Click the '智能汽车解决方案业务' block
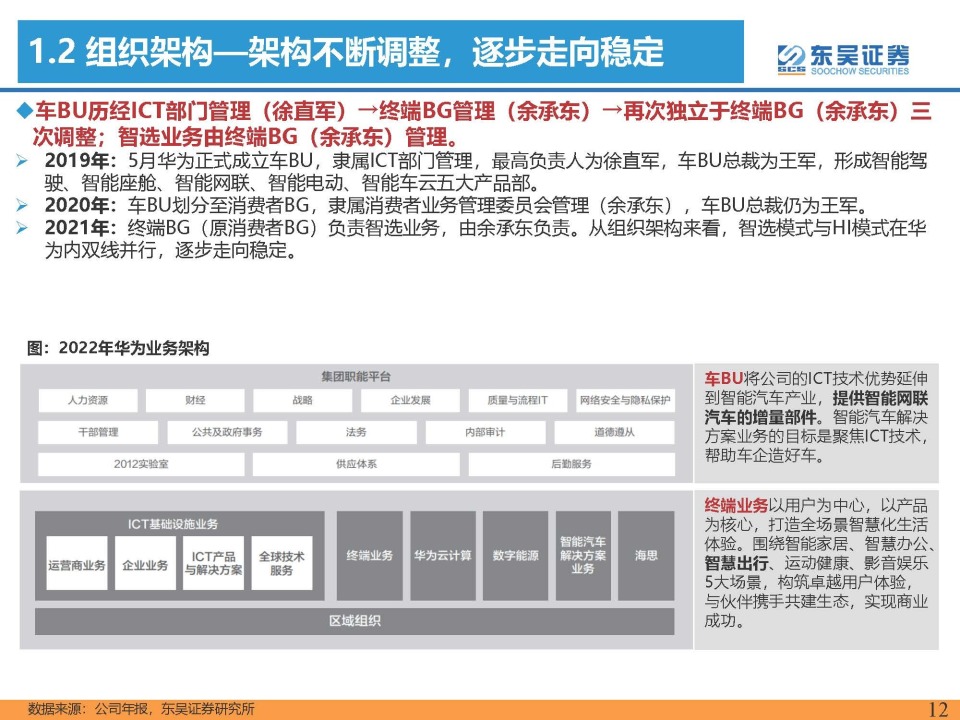Screen dimensions: 960x720 [583, 556]
